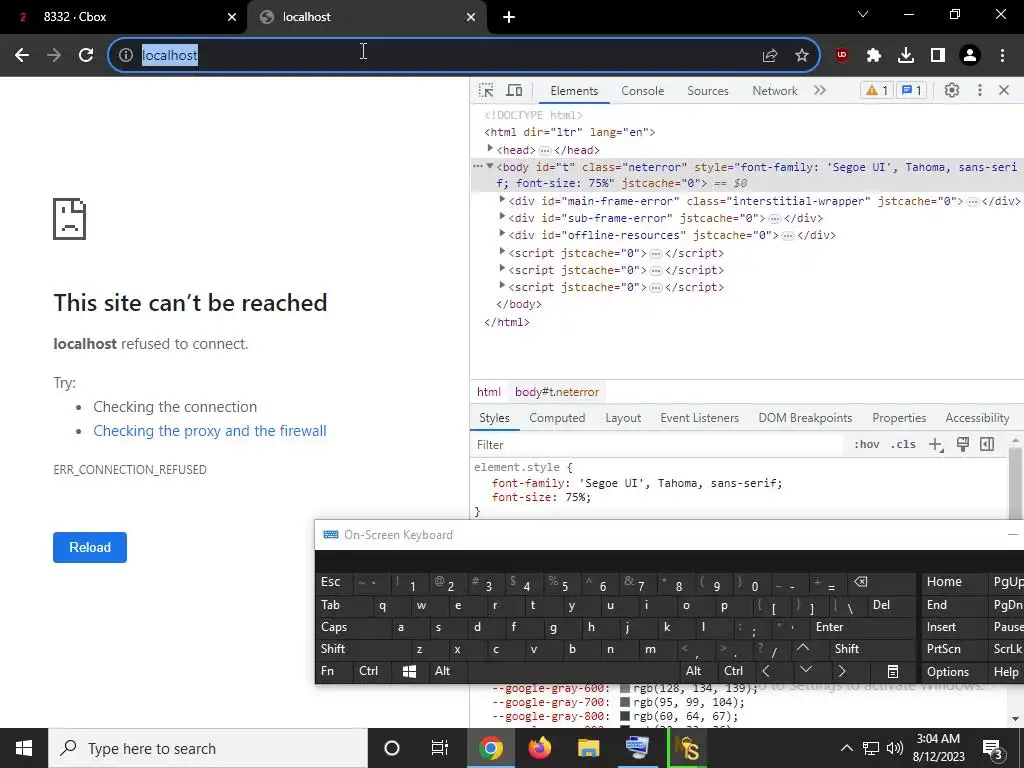
Task: Bookmark this page with the star icon
Action: pos(802,55)
